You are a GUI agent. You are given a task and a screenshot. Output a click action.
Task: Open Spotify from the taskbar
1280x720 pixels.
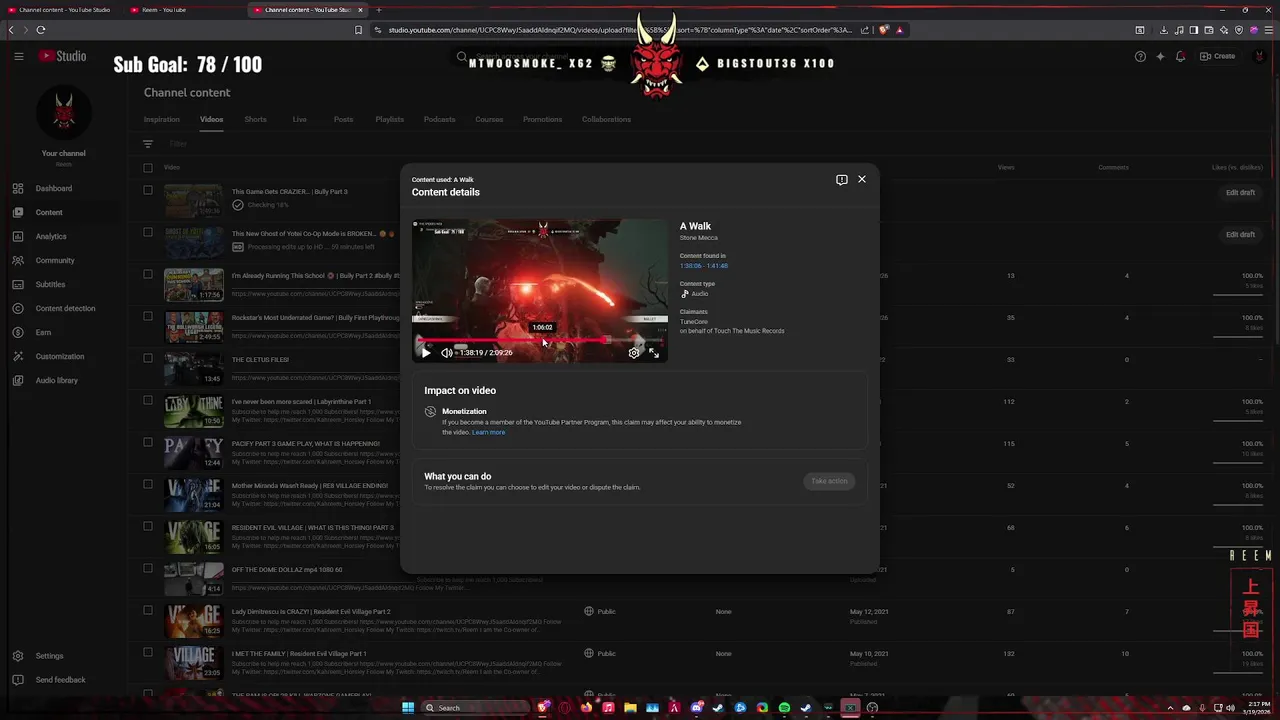(784, 708)
